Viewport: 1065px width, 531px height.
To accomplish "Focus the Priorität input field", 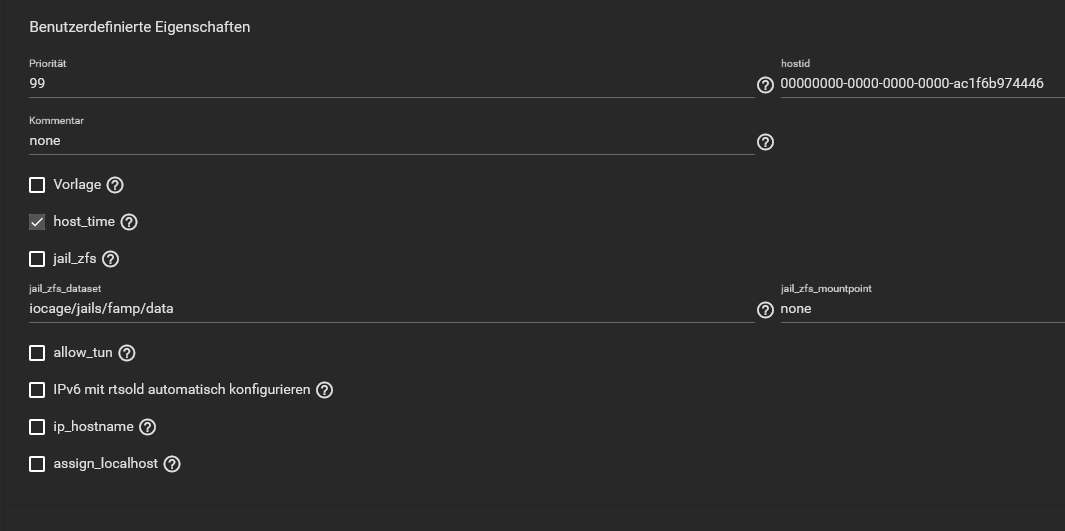I will pos(391,84).
